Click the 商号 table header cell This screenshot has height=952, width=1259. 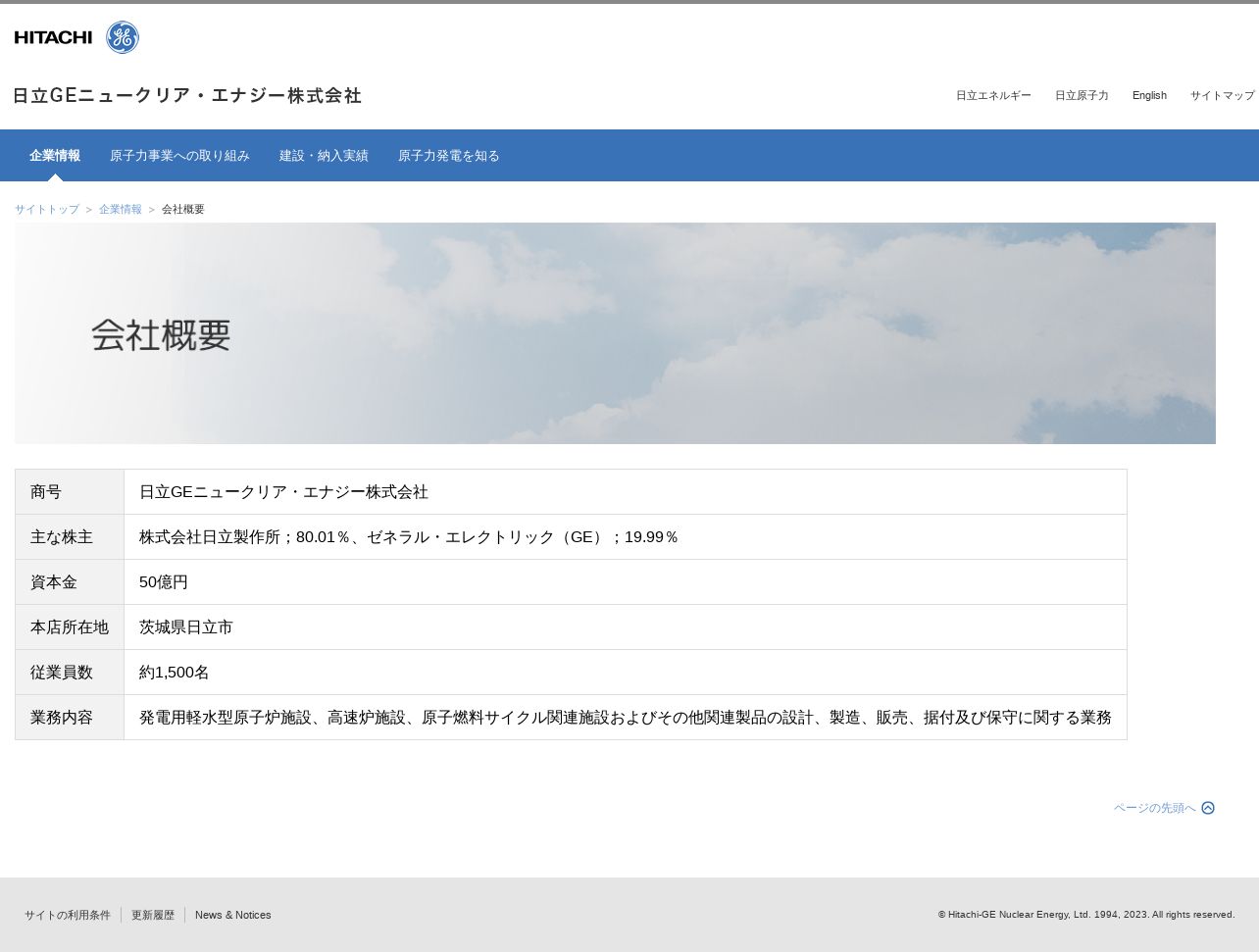pyautogui.click(x=70, y=492)
